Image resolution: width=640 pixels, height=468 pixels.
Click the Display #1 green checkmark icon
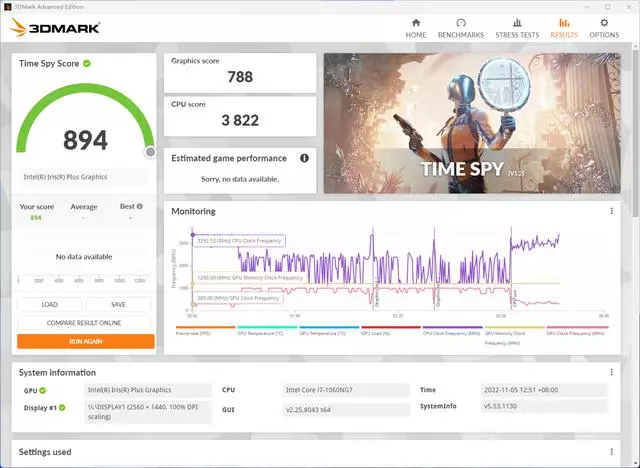pyautogui.click(x=62, y=407)
